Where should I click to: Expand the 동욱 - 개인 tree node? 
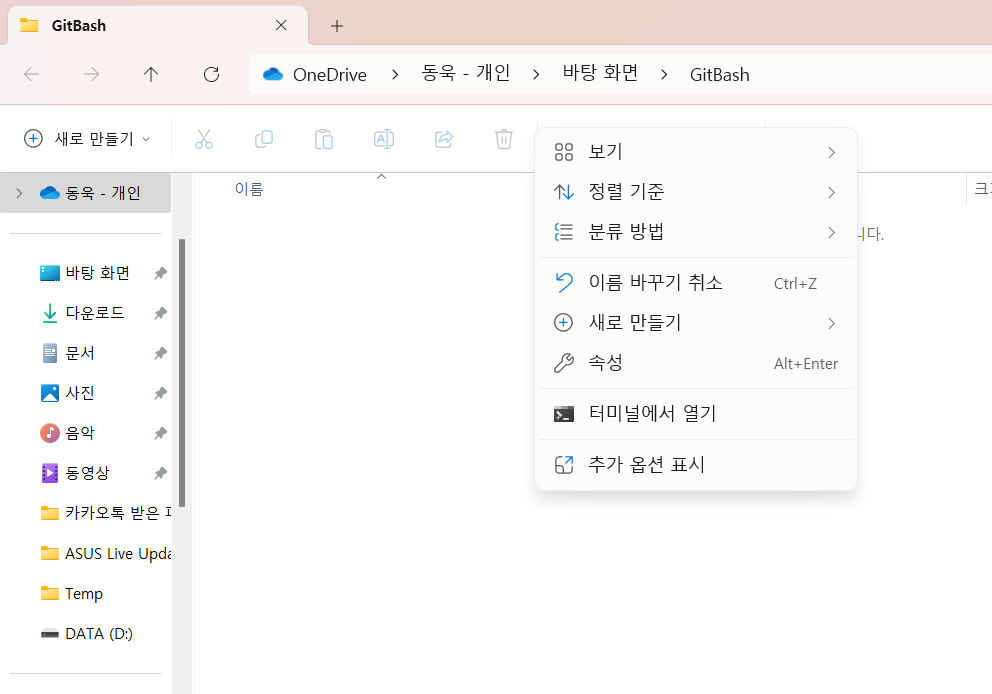pos(19,193)
